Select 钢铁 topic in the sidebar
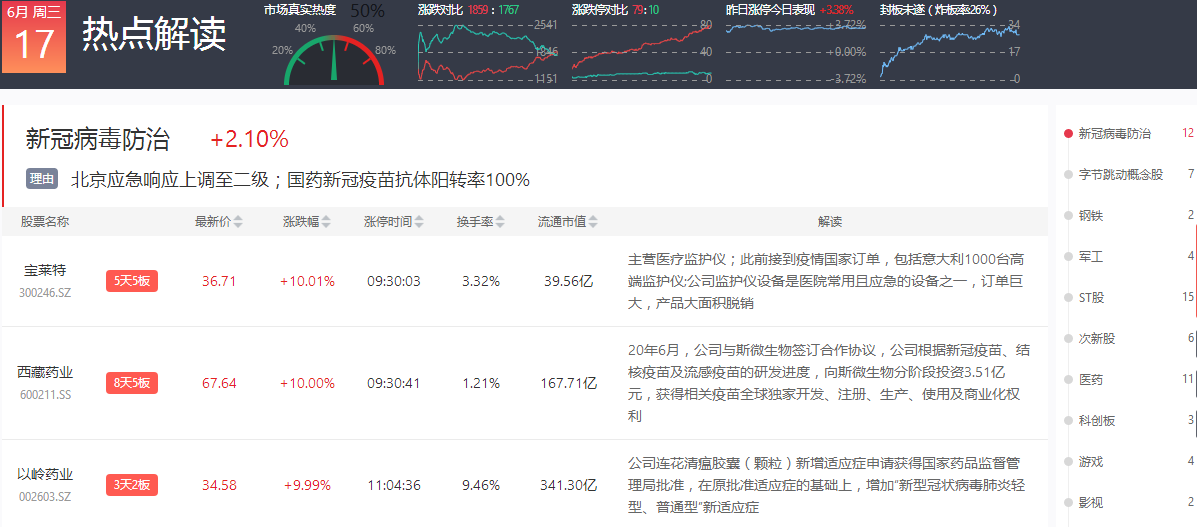This screenshot has width=1197, height=527. [x=1090, y=215]
